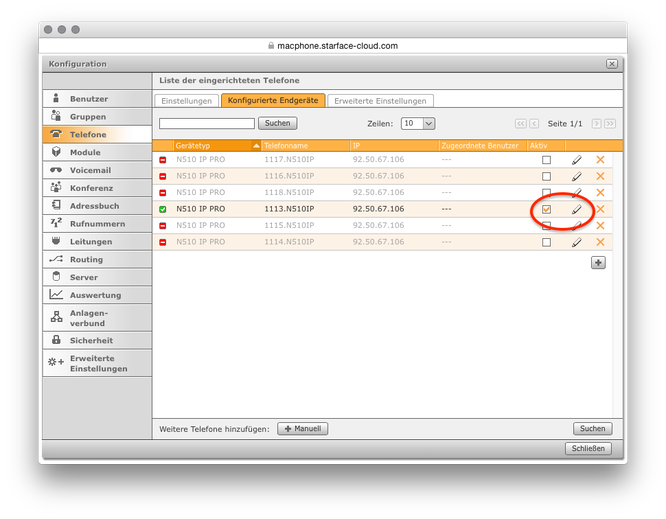Toggle Aktiv checkbox for 1116.N510IP
Viewport: 666px width, 519px height.
click(x=546, y=176)
